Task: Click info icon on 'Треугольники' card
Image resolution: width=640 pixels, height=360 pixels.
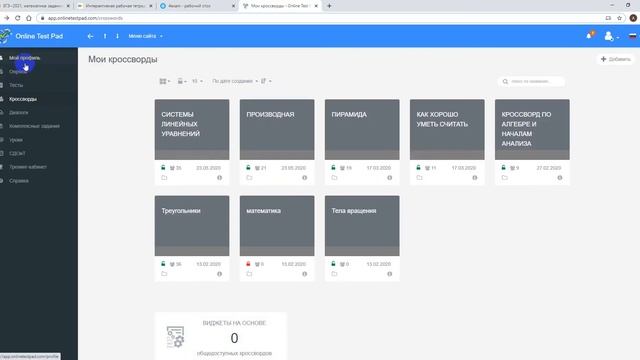Action: 220,274
